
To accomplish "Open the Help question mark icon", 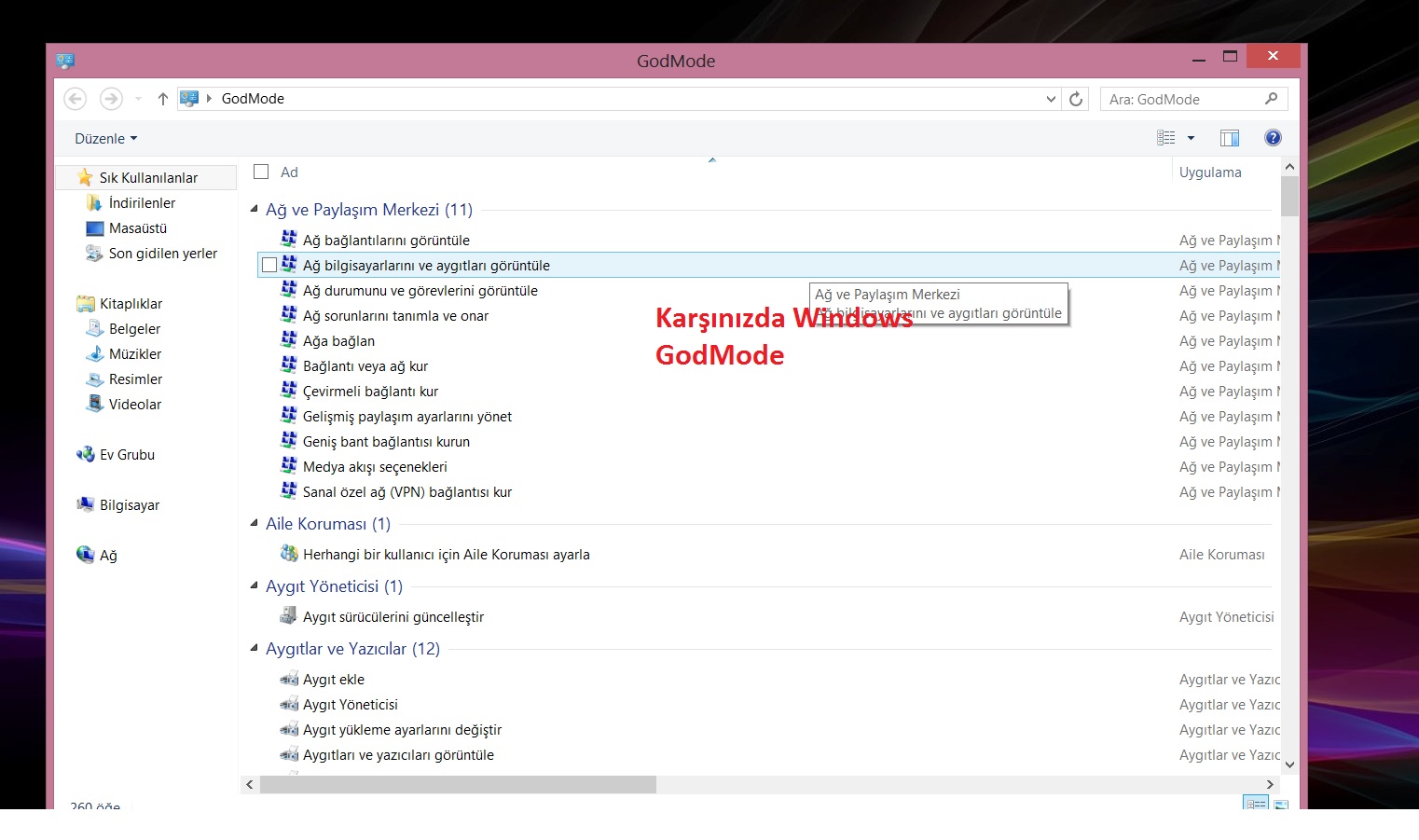I will point(1273,138).
